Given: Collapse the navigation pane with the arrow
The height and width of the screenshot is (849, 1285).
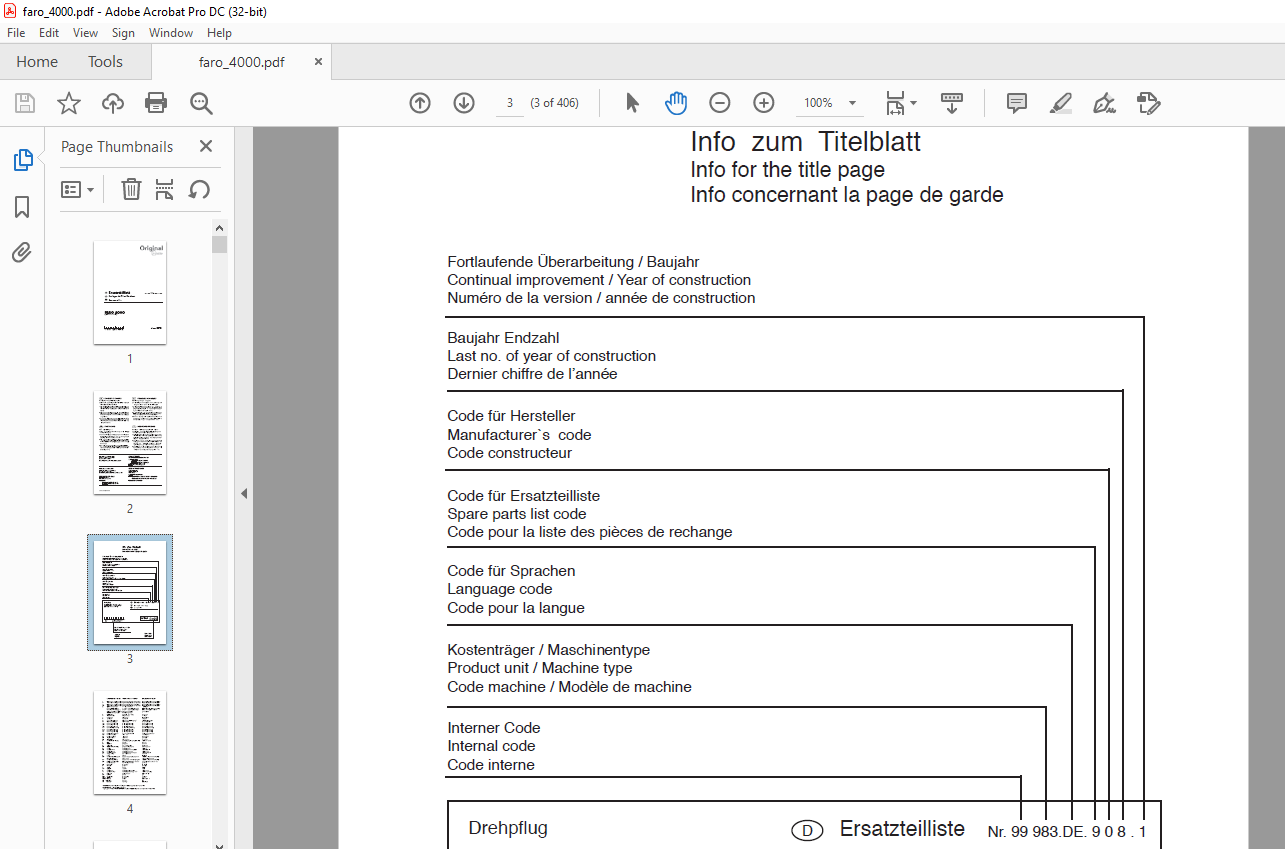Looking at the screenshot, I should coord(243,493).
